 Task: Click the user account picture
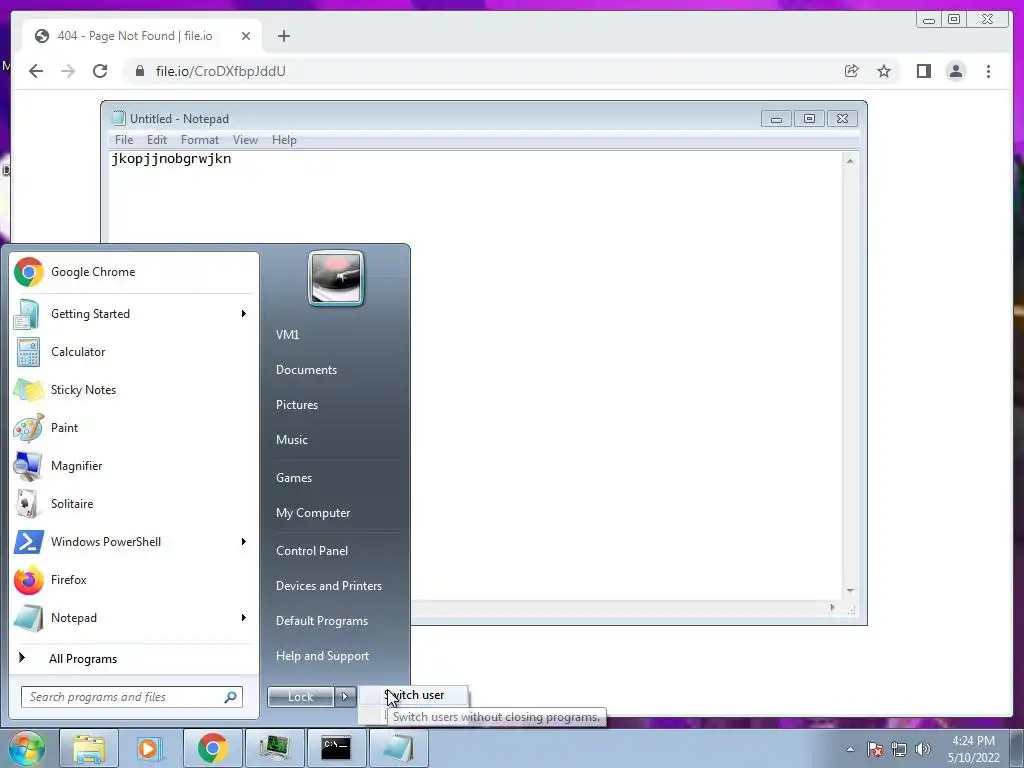tap(336, 278)
